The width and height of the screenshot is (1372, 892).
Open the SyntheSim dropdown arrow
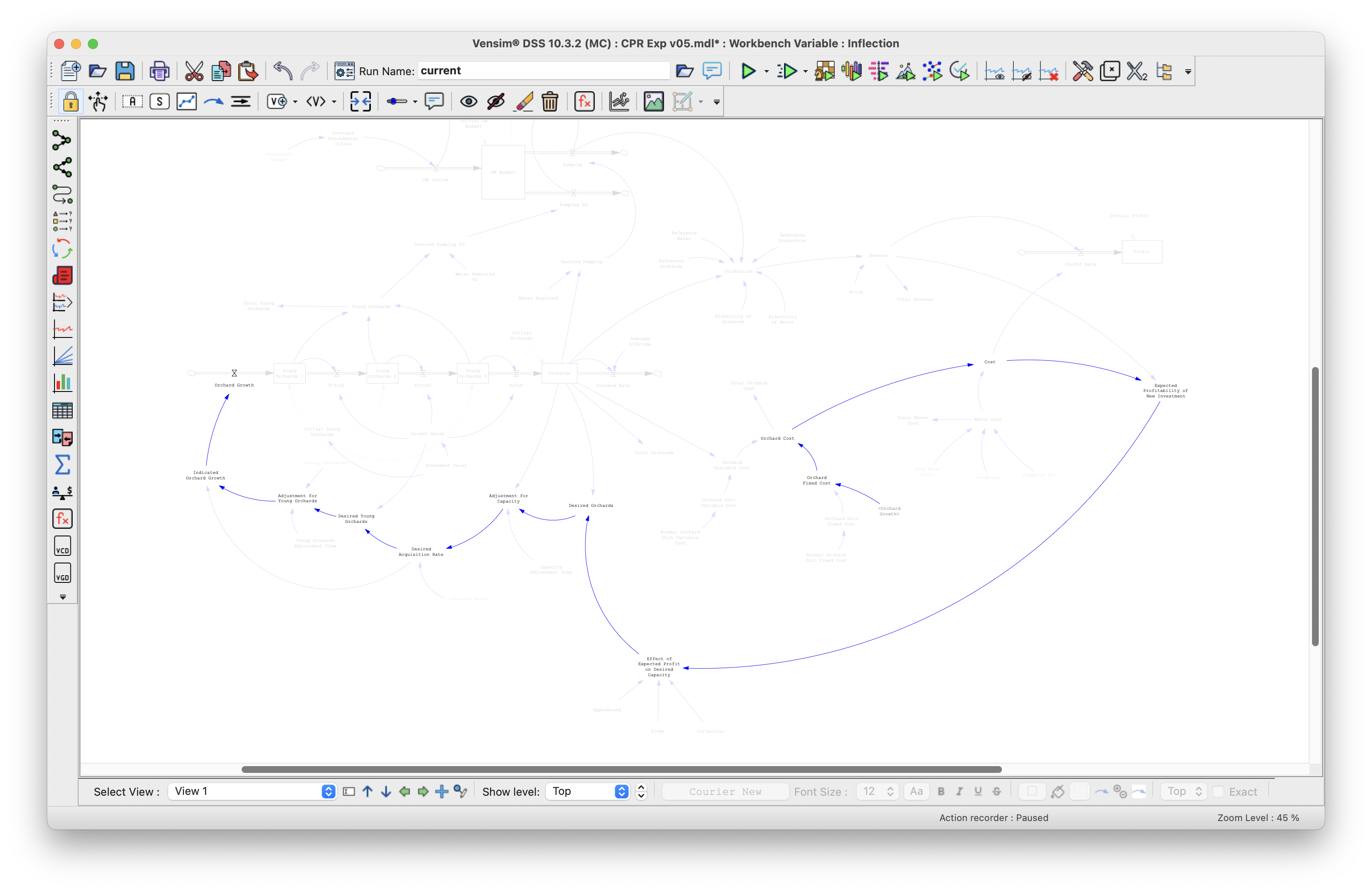click(805, 71)
